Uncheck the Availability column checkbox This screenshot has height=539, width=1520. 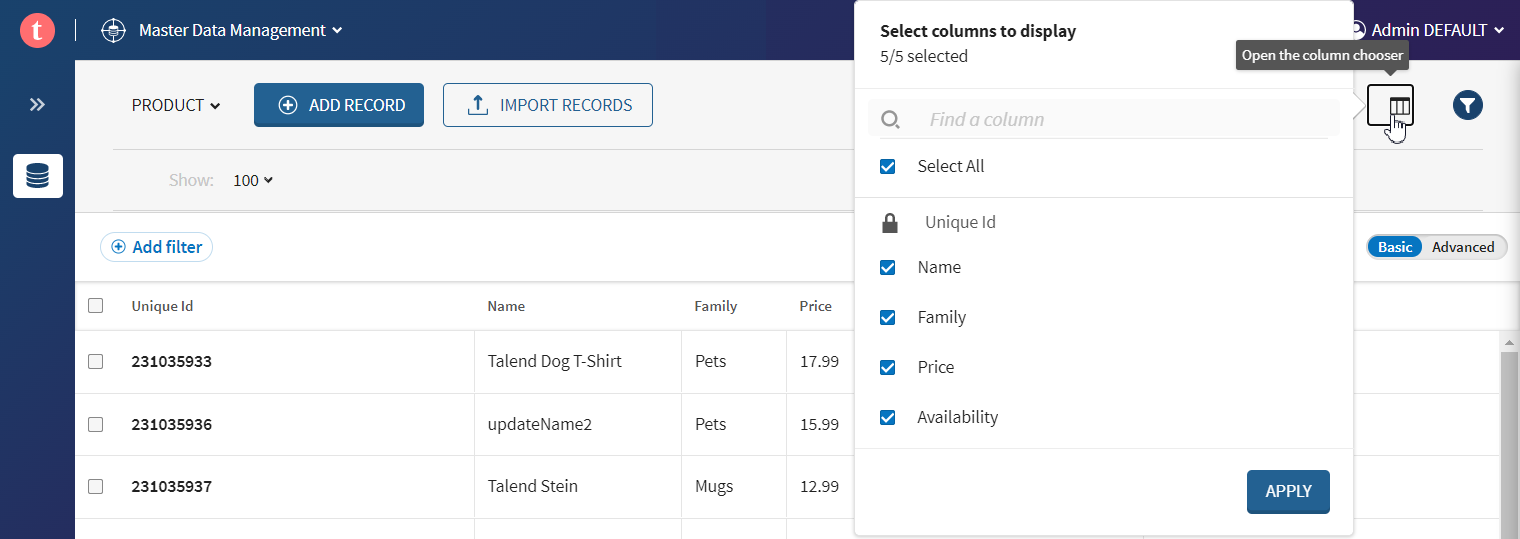[x=887, y=418]
